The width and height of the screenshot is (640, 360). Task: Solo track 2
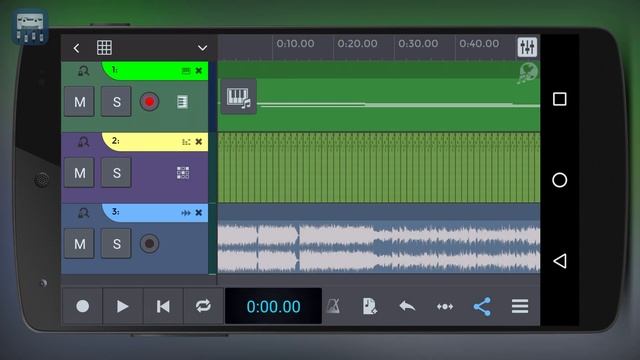coord(116,173)
